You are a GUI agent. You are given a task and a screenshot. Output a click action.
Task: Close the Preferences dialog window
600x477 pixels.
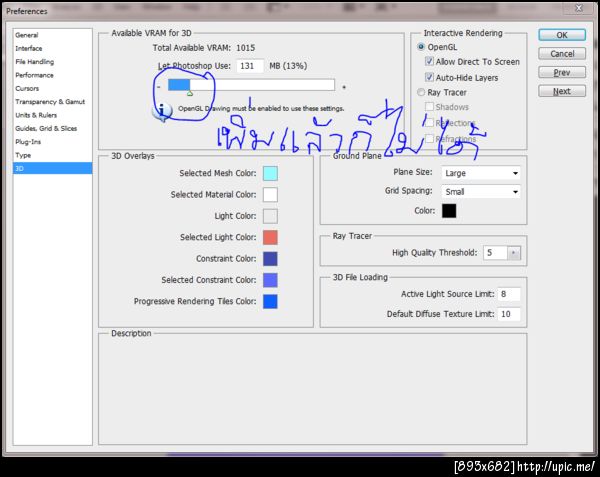click(x=579, y=8)
